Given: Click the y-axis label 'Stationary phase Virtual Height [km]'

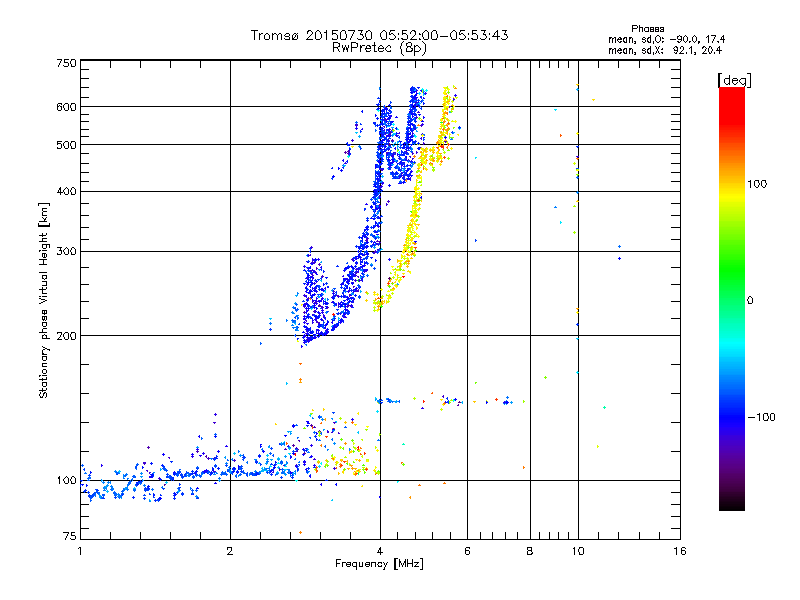Looking at the screenshot, I should [43, 300].
